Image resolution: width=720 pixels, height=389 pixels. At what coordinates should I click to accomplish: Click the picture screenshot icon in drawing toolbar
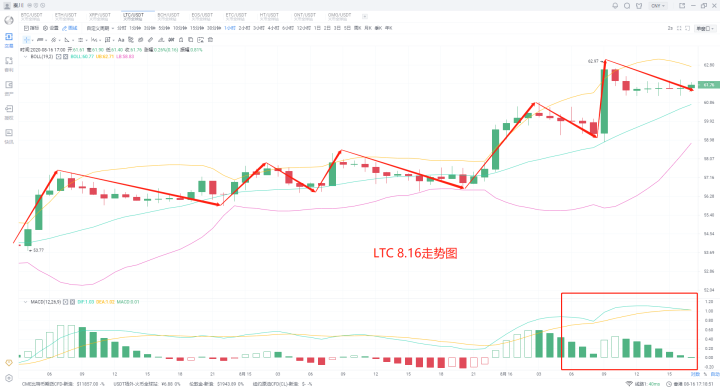(200, 40)
